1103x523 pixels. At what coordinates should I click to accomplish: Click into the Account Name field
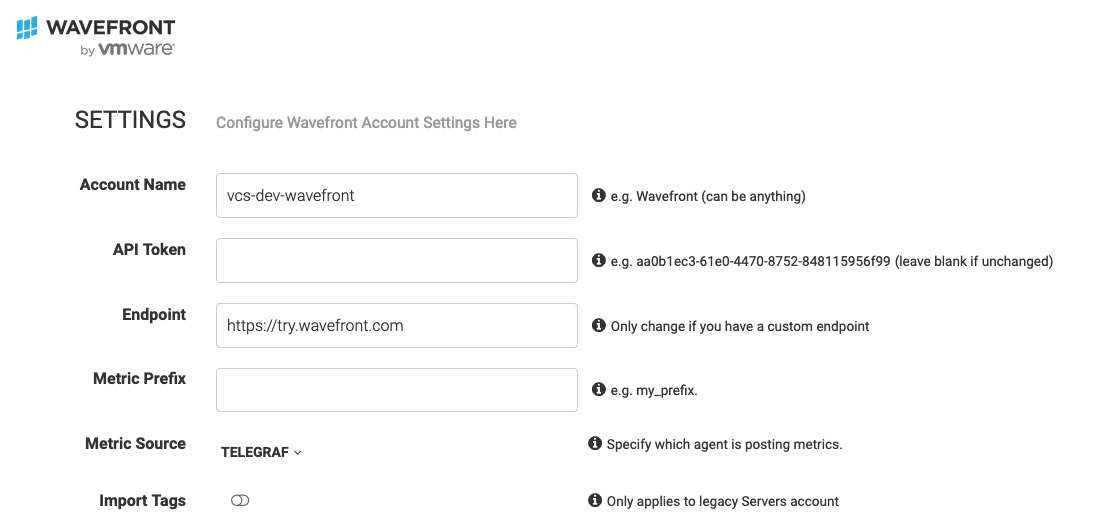397,196
